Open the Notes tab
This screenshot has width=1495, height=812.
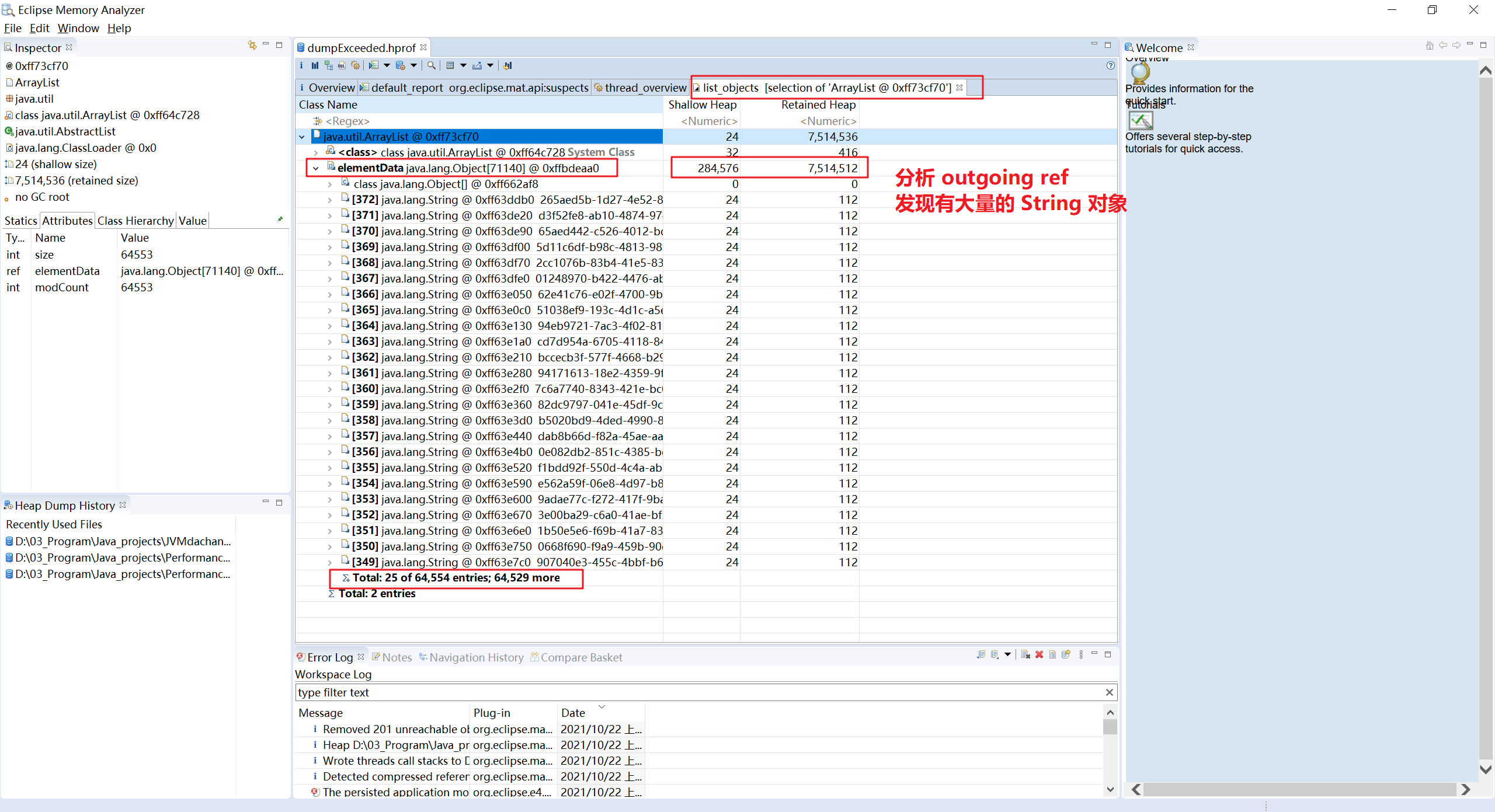click(392, 657)
